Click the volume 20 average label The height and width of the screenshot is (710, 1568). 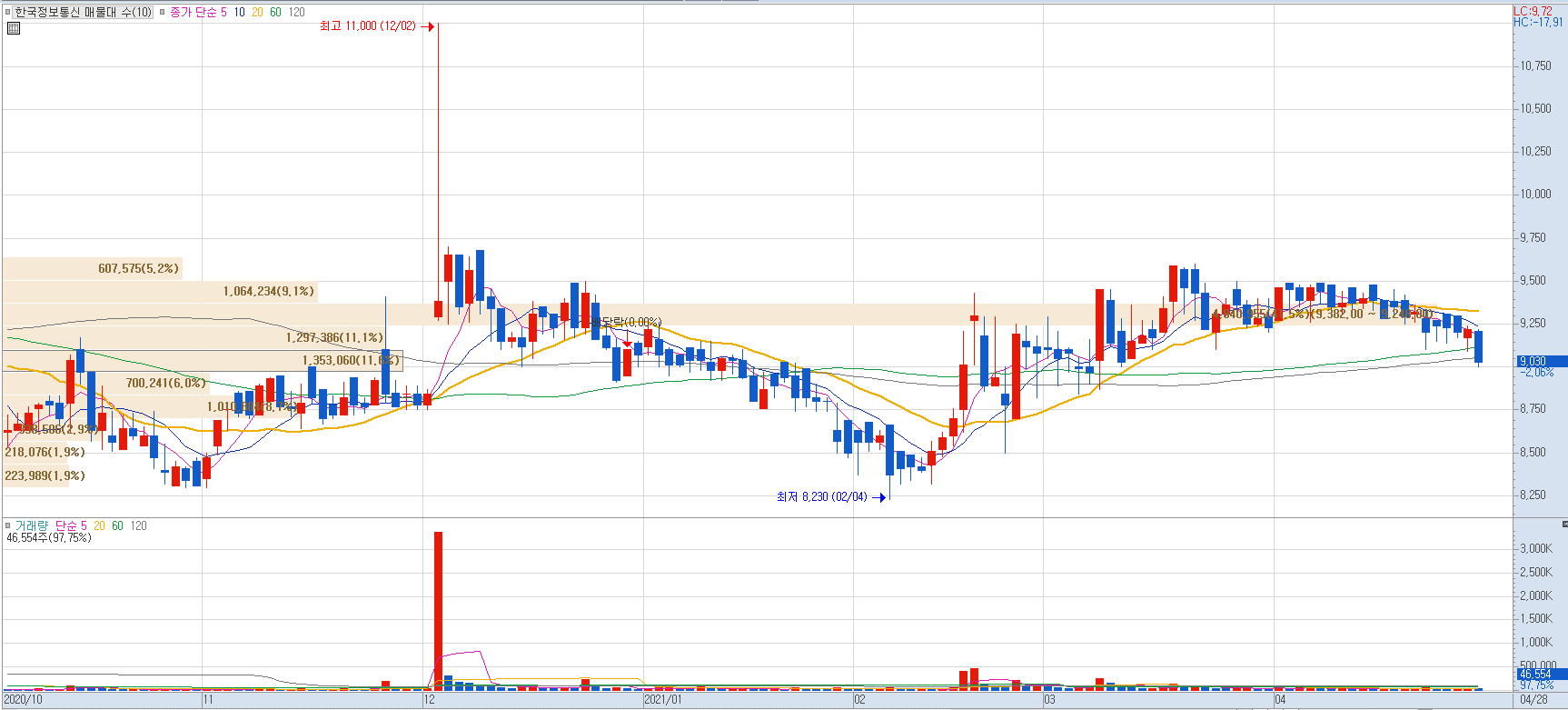click(x=99, y=525)
